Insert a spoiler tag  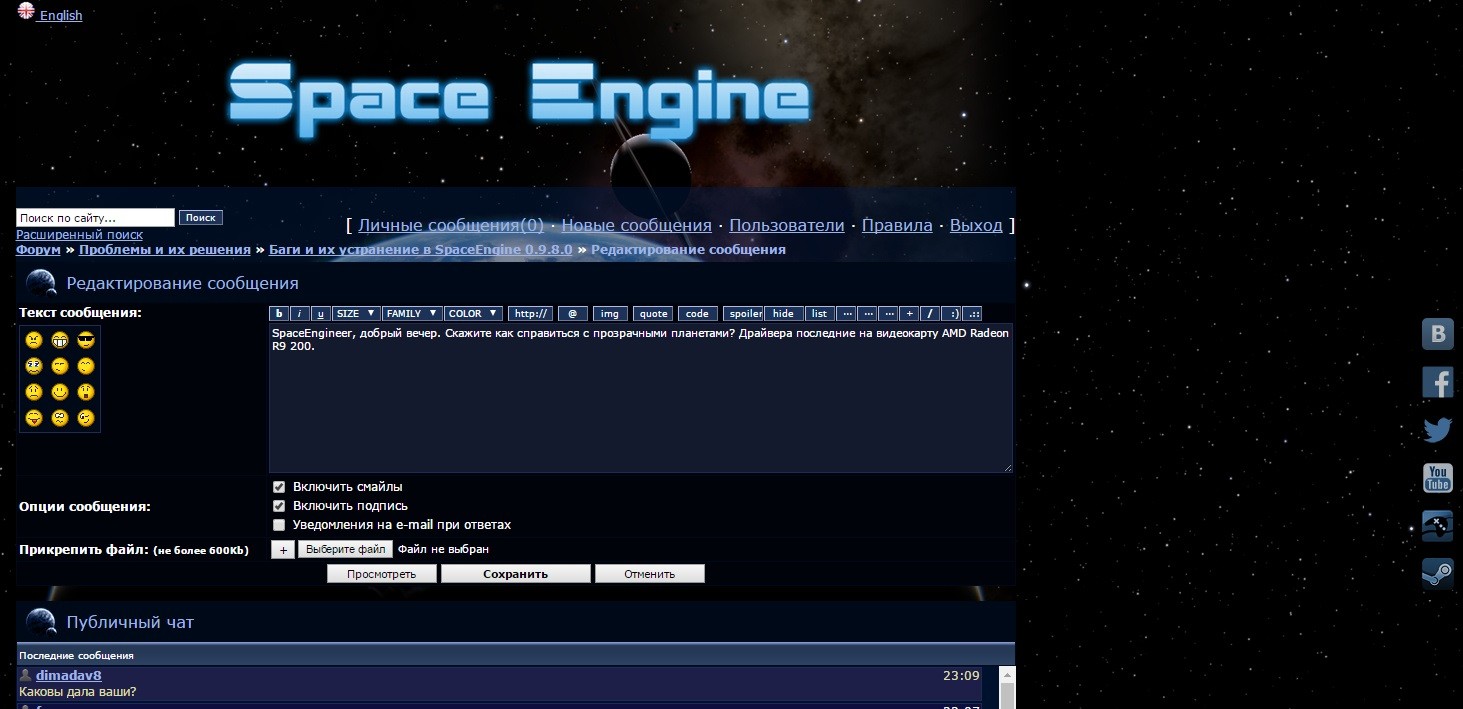pos(743,314)
